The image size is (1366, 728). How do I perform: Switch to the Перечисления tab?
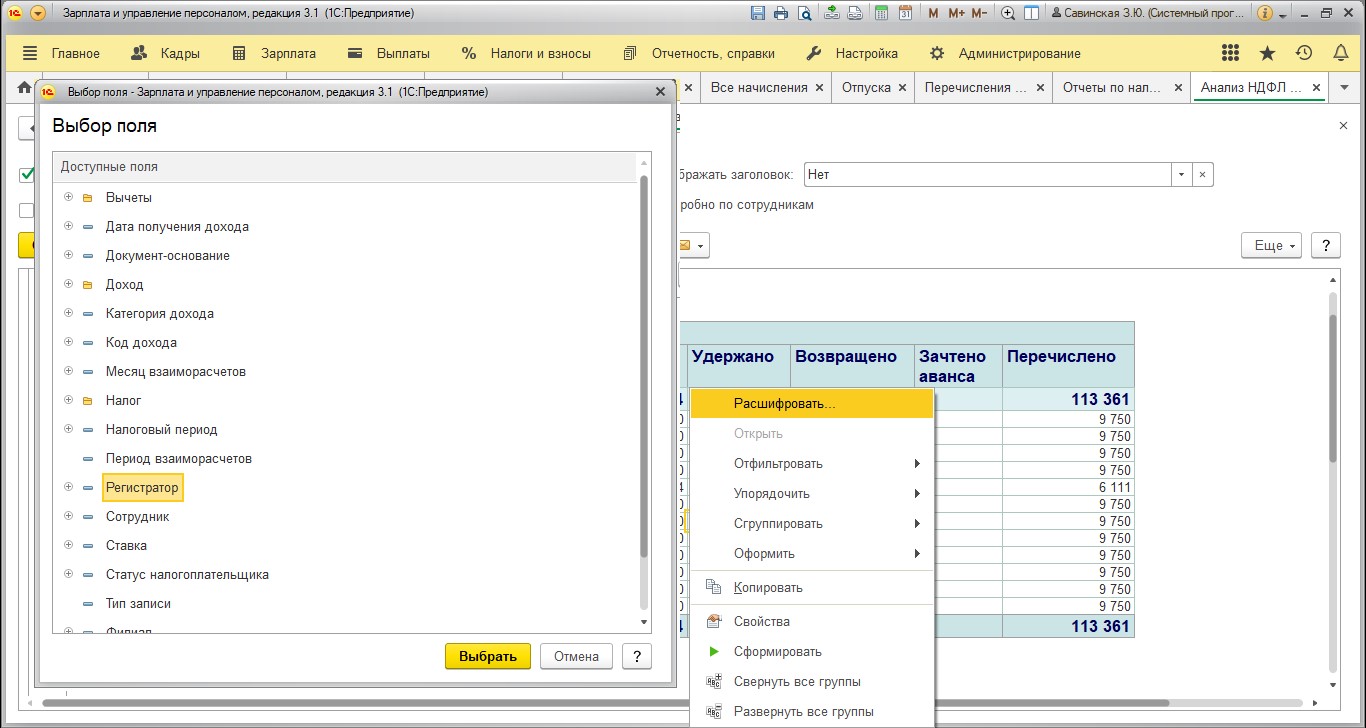point(984,87)
